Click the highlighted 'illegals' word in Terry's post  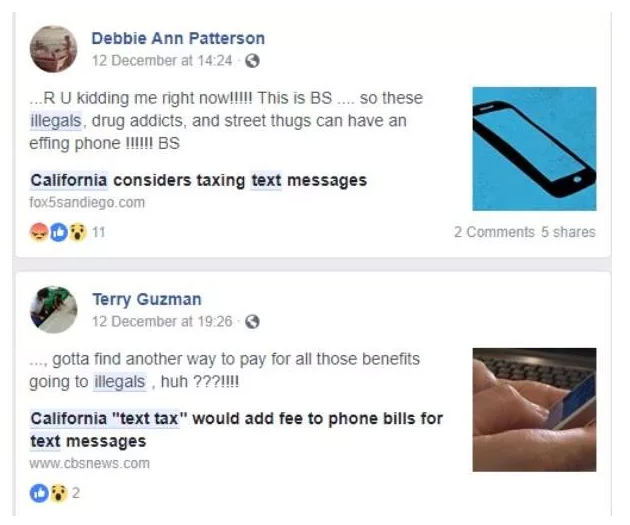119,382
